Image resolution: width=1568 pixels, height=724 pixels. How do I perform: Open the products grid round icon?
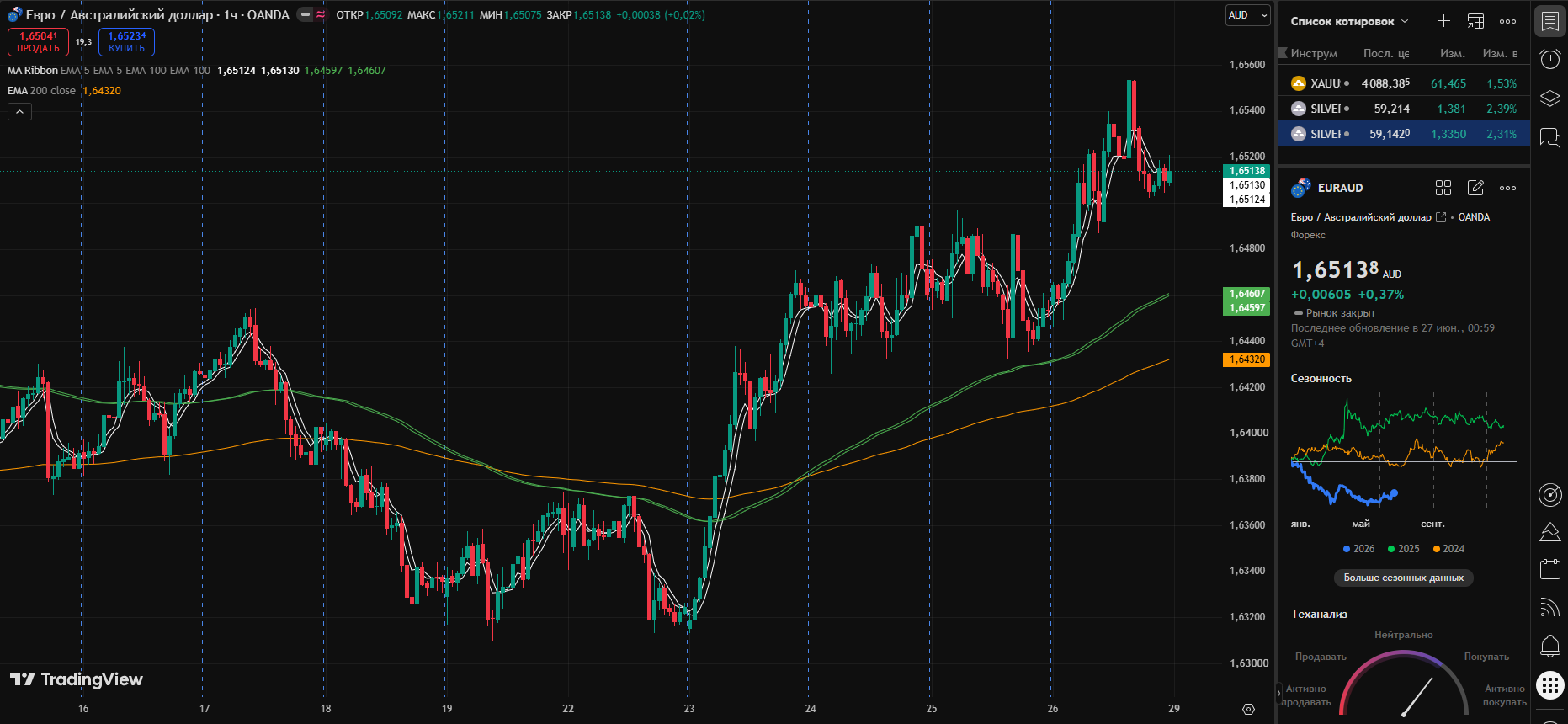point(1550,685)
